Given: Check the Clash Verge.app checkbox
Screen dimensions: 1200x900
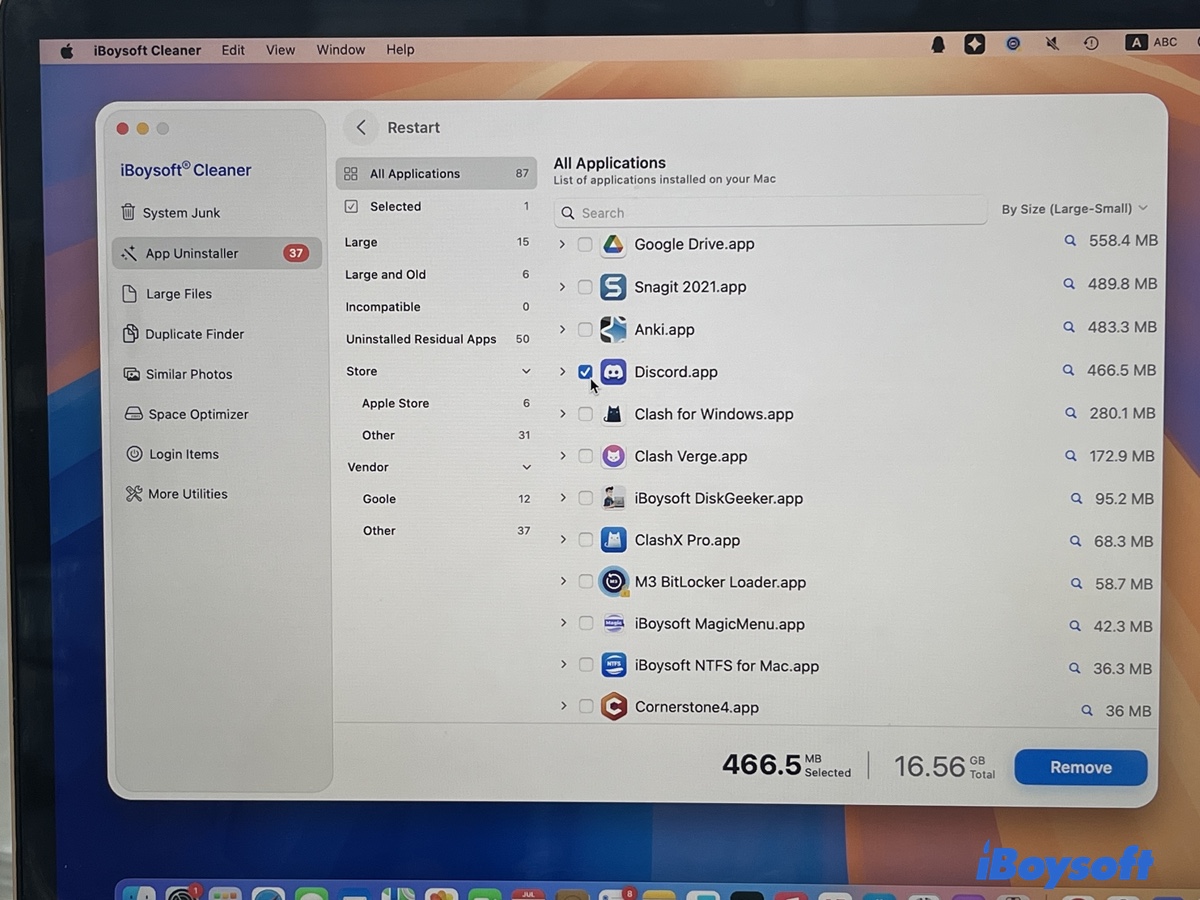Looking at the screenshot, I should 585,456.
